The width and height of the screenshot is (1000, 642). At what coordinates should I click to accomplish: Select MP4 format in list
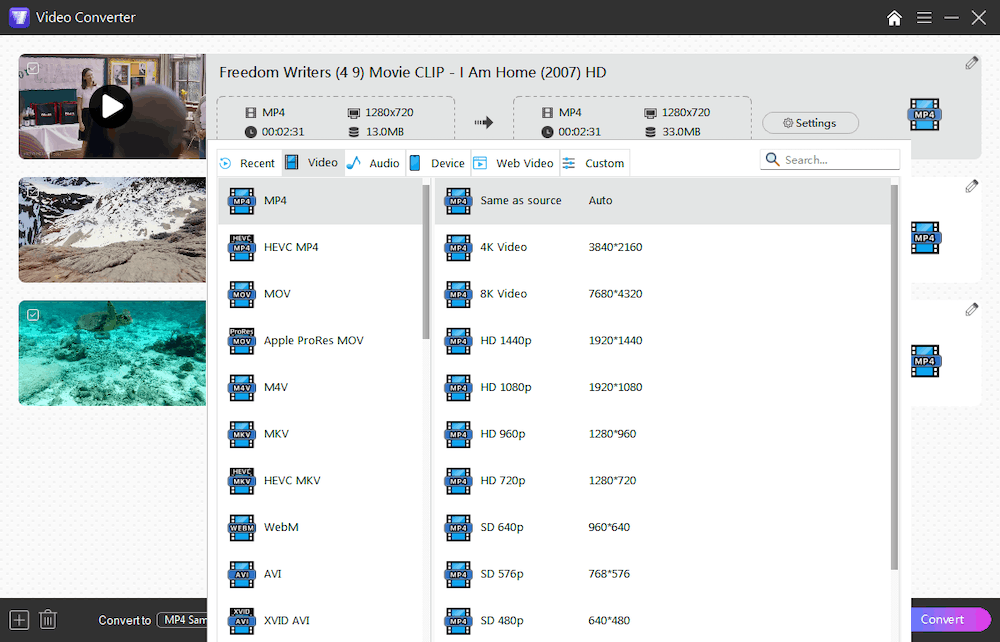[x=320, y=201]
